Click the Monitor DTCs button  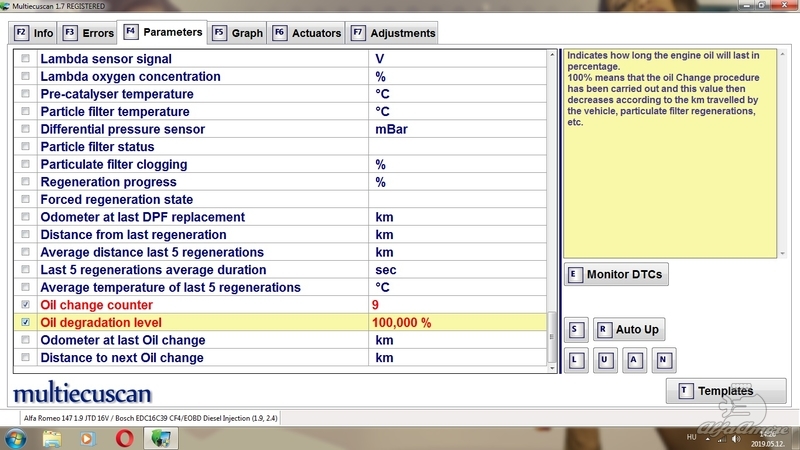point(616,274)
